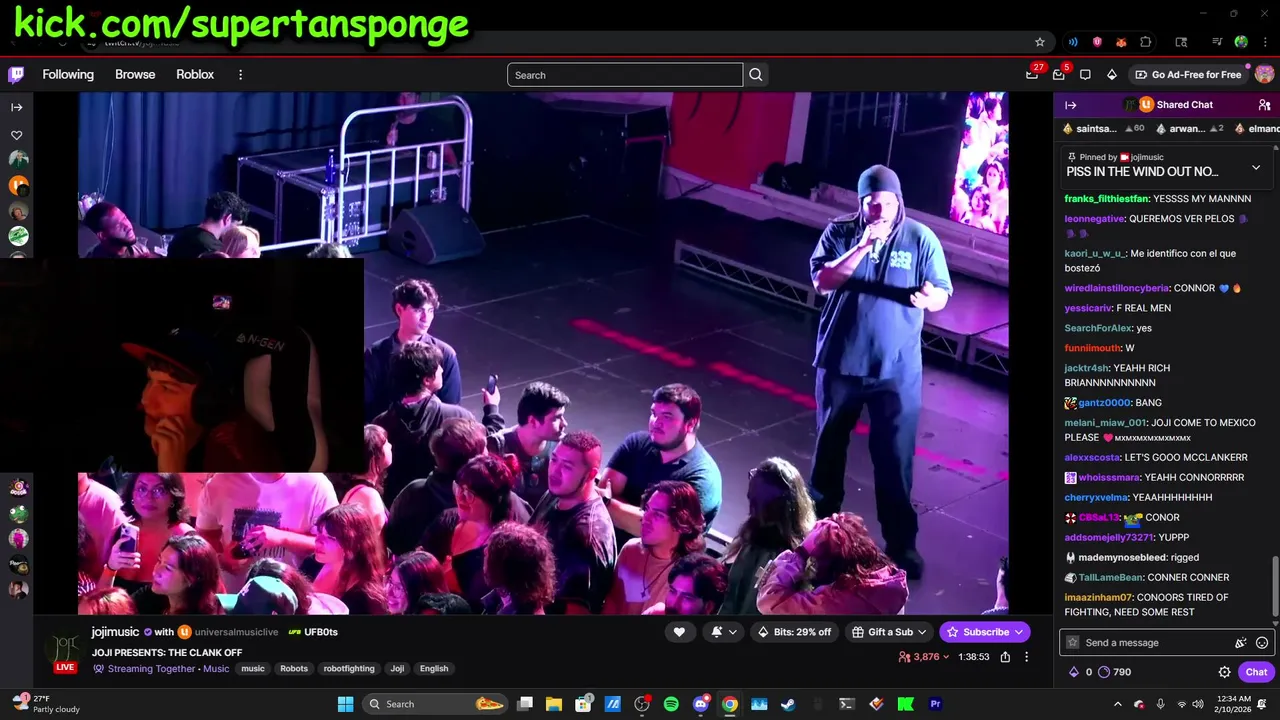Select the English tag
The image size is (1280, 720).
(x=434, y=669)
